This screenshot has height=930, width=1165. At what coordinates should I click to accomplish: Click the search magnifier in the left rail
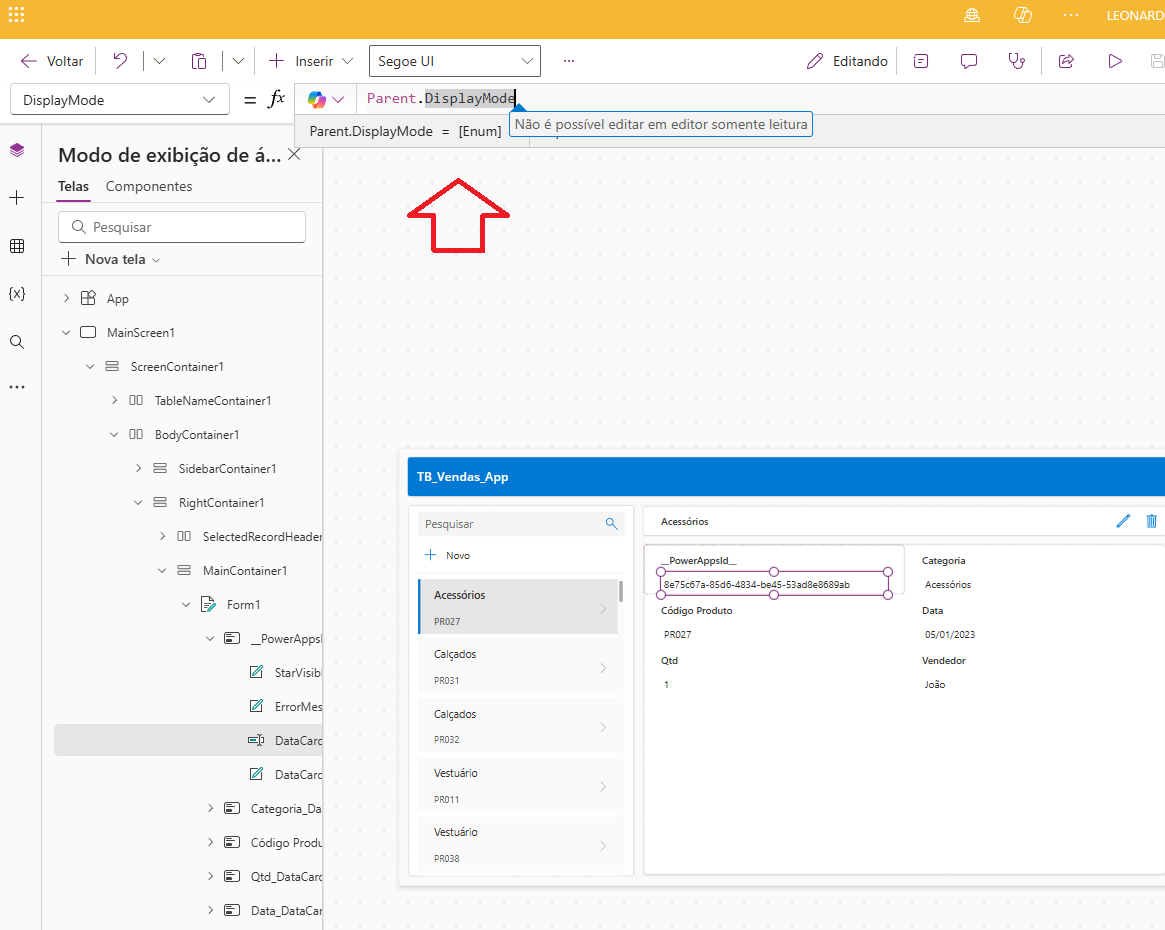pos(17,342)
